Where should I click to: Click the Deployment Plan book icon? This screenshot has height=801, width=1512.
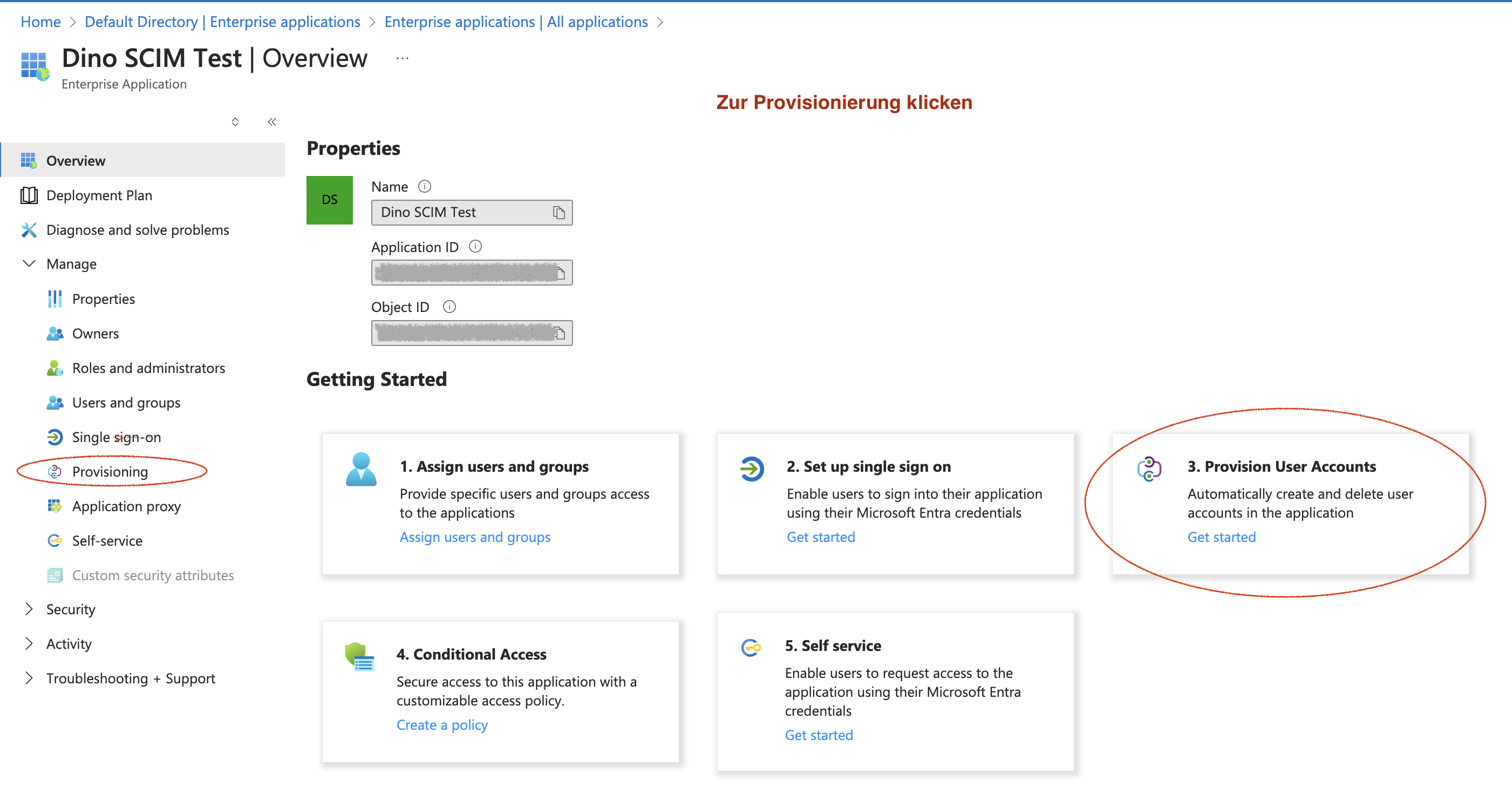29,195
